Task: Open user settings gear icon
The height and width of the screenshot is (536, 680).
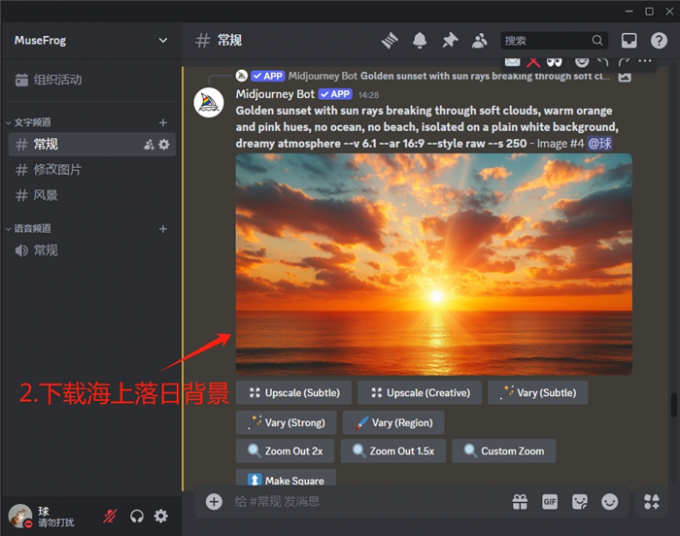Action: coord(161,516)
